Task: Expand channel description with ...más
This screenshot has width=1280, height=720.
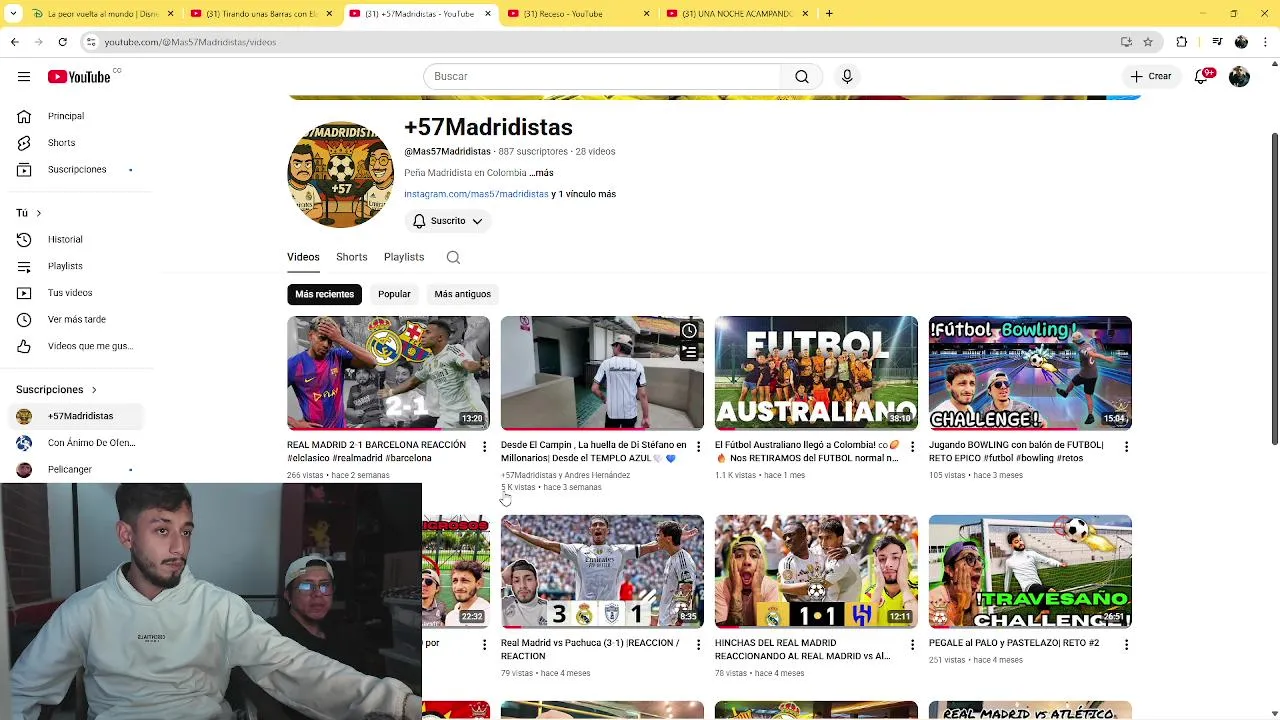Action: (541, 173)
